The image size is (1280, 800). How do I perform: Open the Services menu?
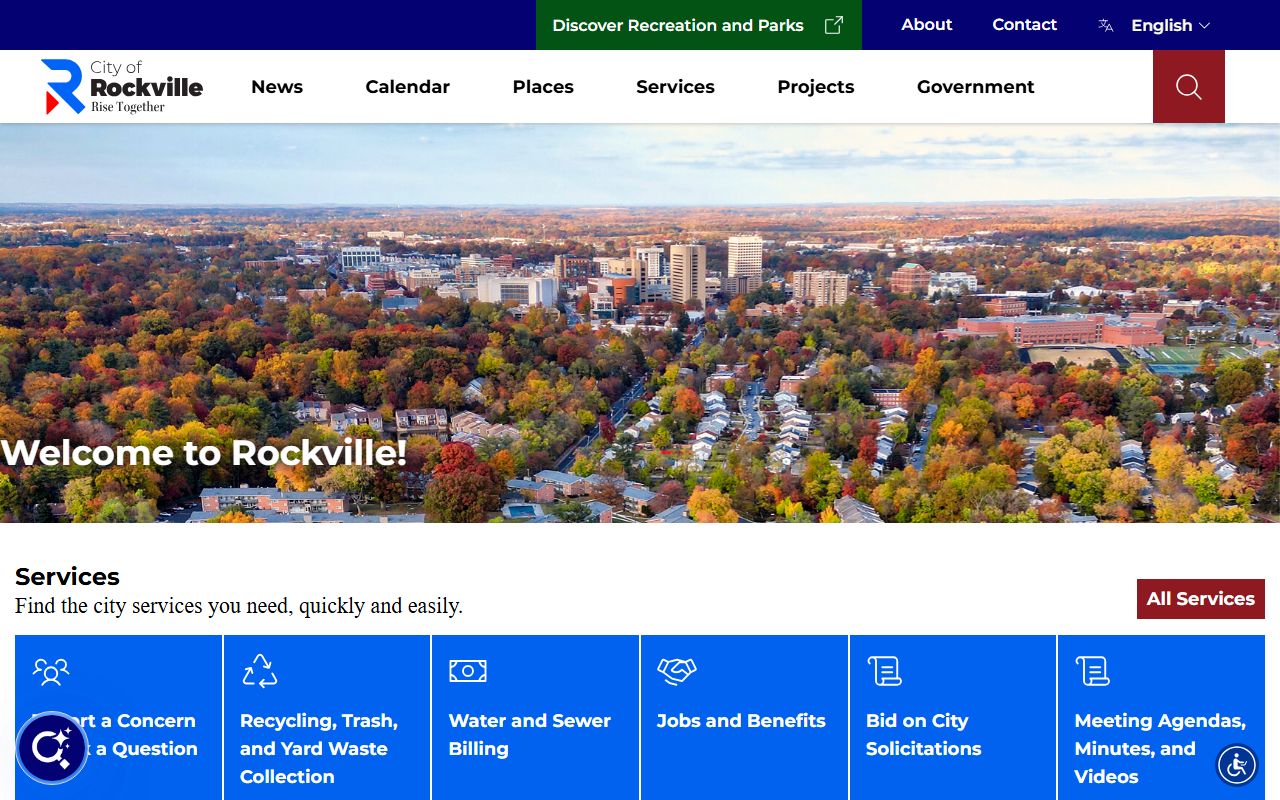(x=675, y=87)
